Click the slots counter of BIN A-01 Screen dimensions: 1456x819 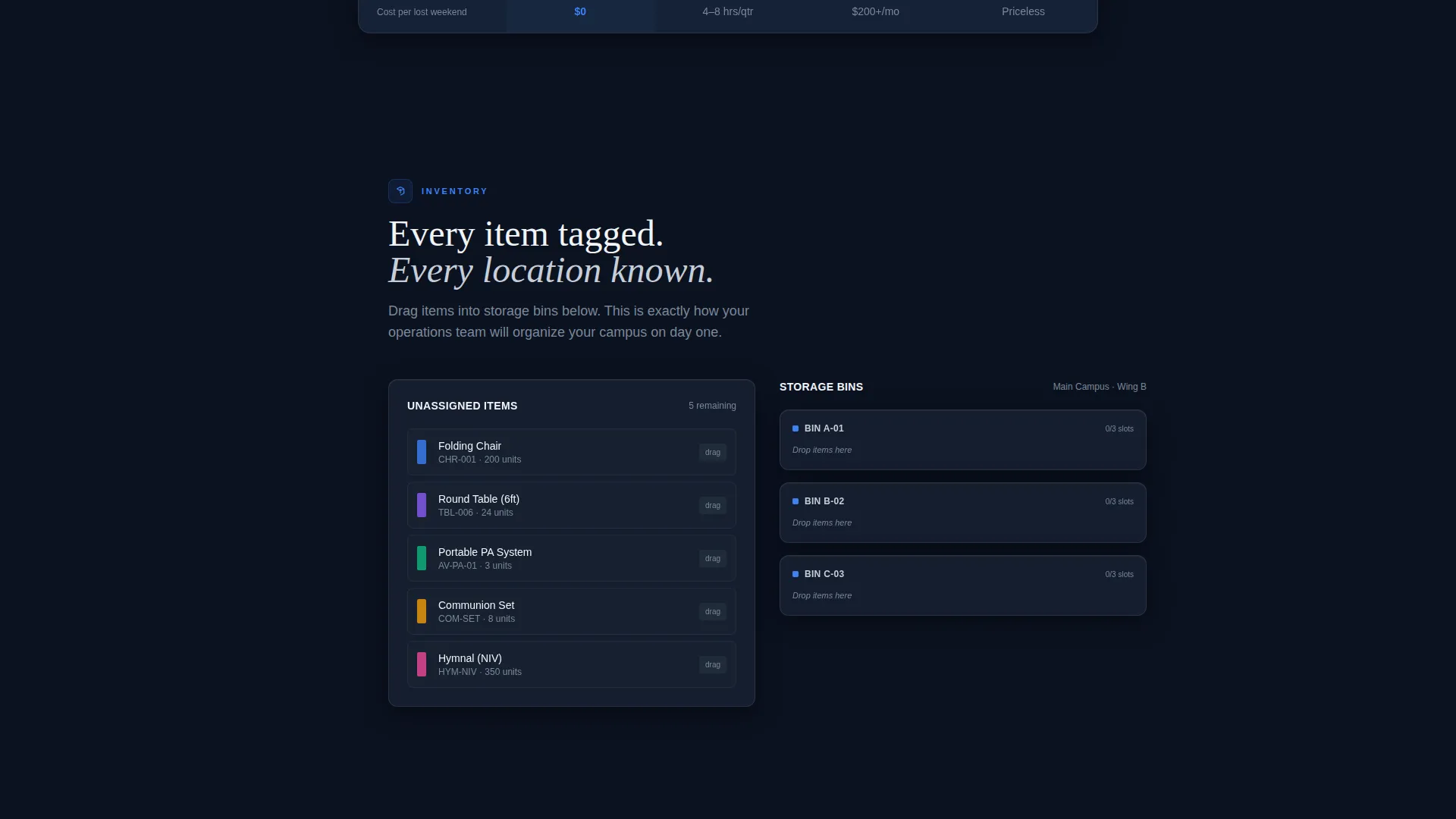[x=1119, y=429]
